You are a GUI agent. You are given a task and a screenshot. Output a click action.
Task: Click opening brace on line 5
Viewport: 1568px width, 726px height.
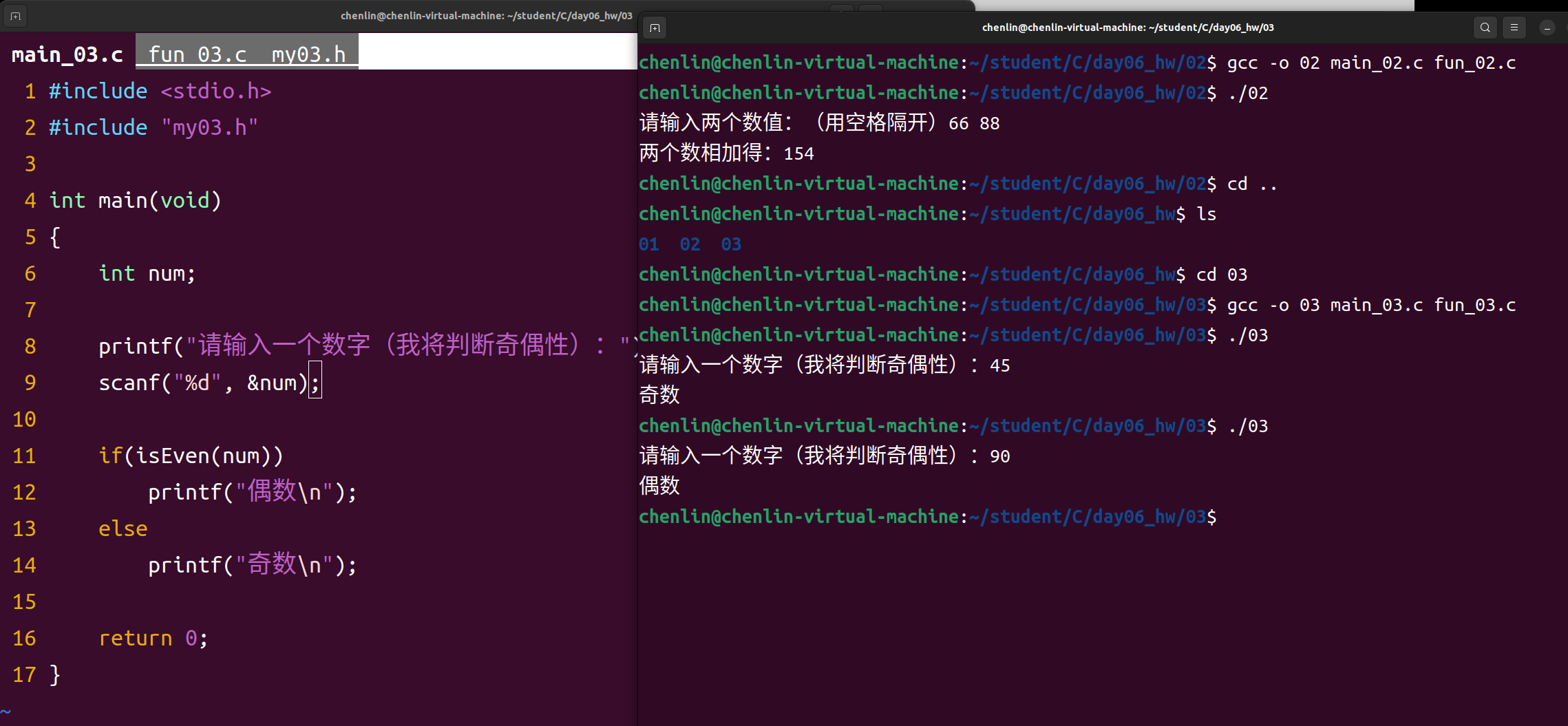(x=55, y=237)
